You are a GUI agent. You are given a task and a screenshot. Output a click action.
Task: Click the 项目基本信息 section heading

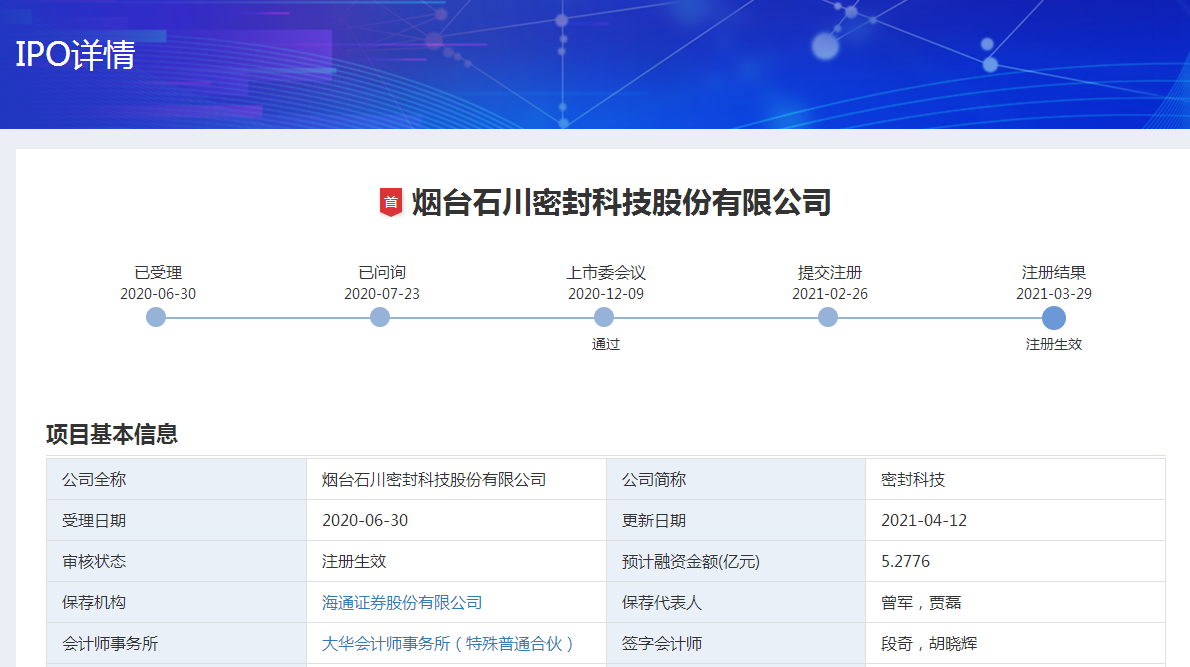pyautogui.click(x=112, y=434)
